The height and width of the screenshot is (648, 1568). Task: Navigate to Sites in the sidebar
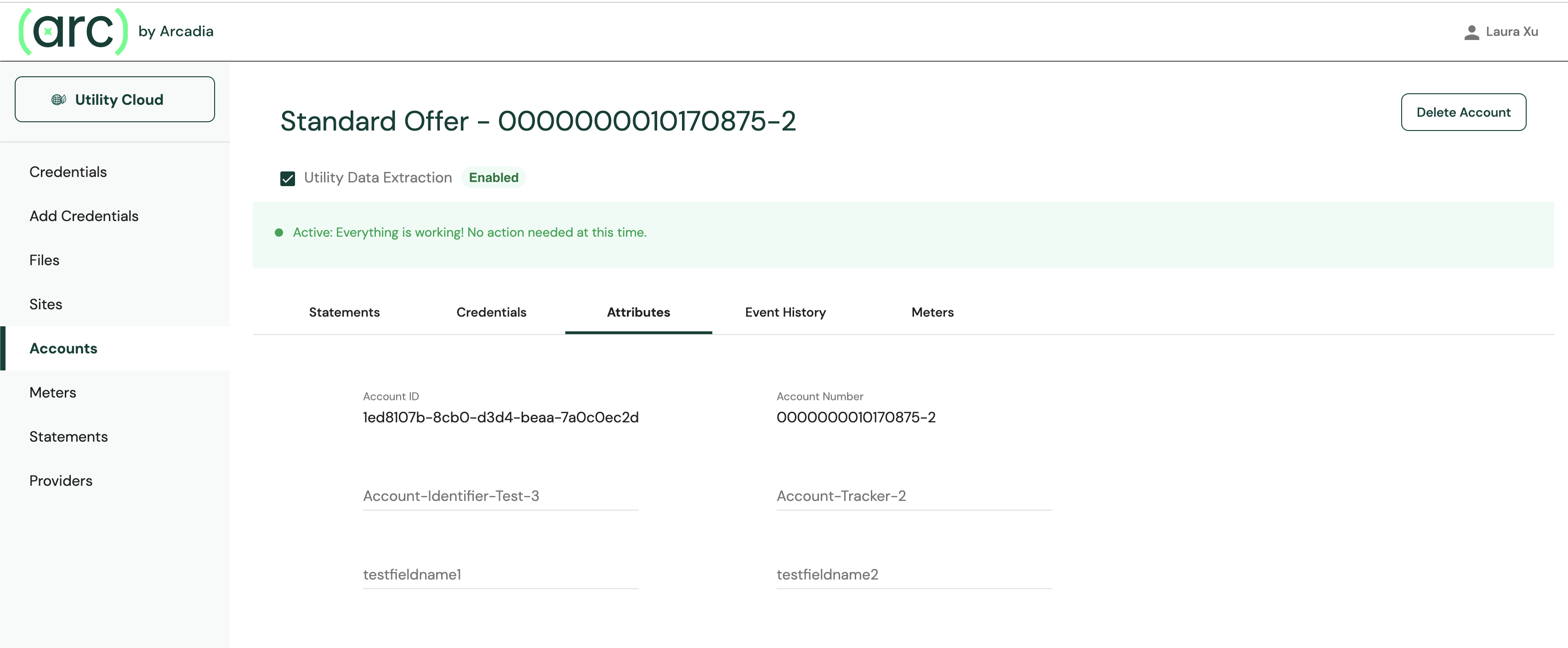(45, 304)
